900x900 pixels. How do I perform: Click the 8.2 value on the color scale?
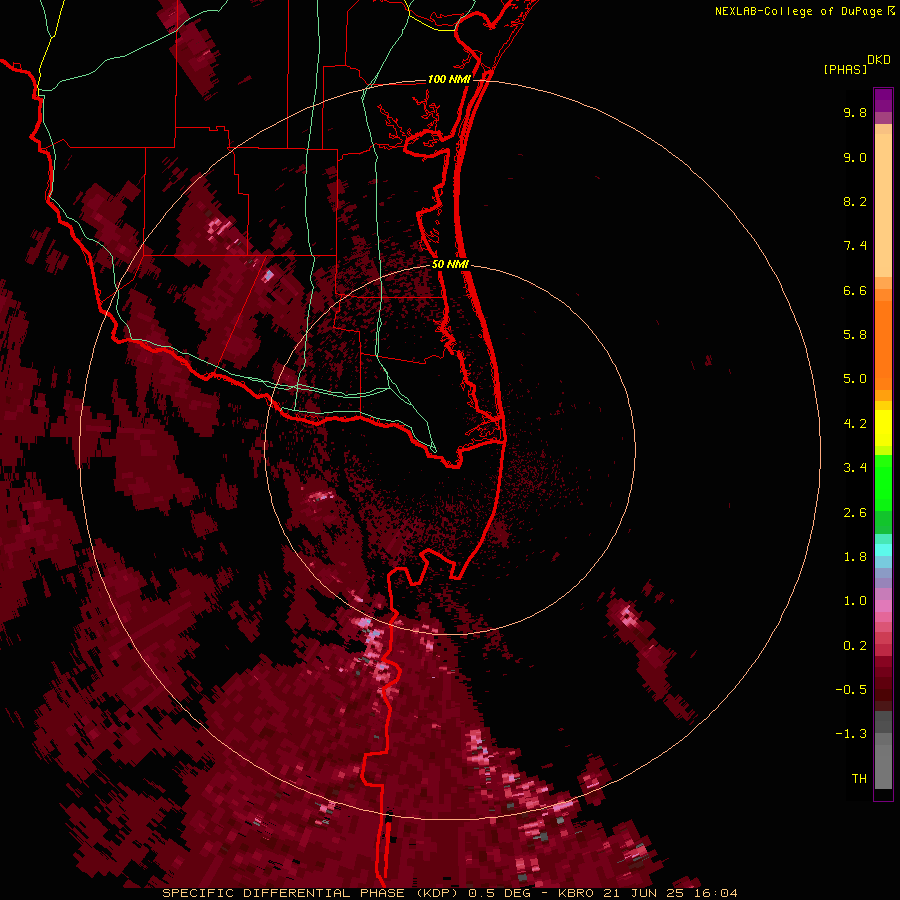(x=855, y=201)
